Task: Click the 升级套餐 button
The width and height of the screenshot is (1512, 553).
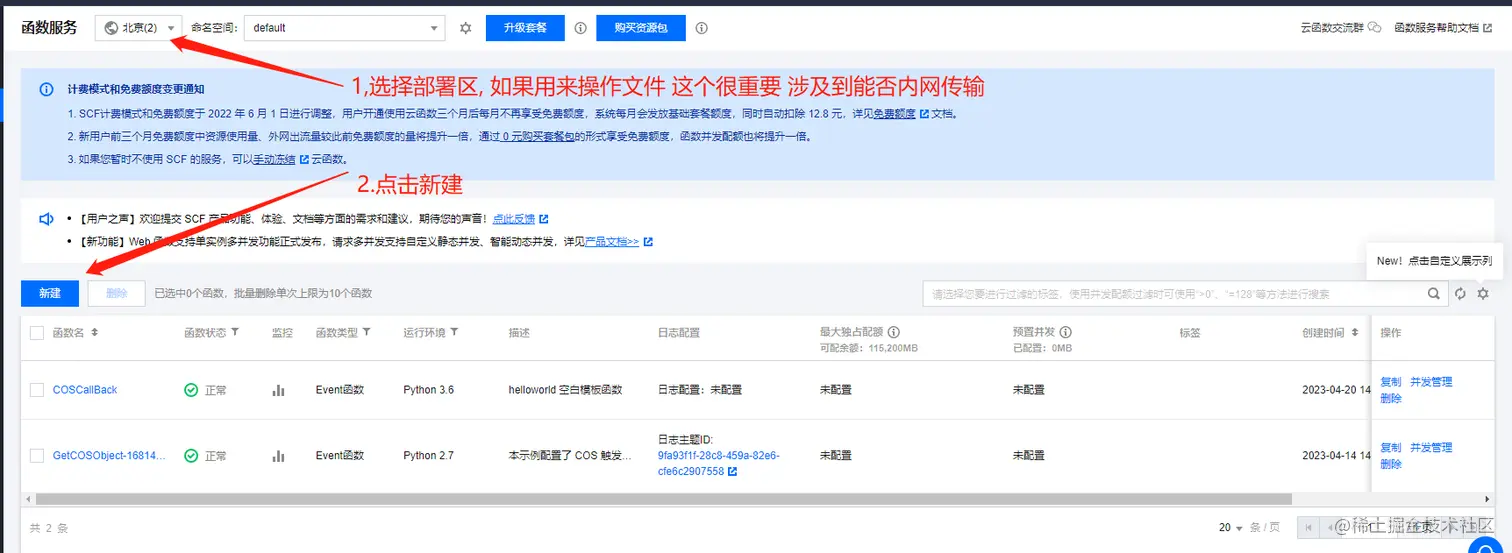Action: tap(525, 28)
